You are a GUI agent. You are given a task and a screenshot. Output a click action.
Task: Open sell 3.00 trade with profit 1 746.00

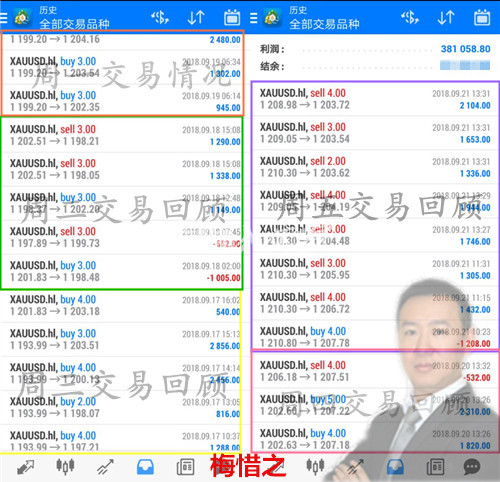coord(375,235)
